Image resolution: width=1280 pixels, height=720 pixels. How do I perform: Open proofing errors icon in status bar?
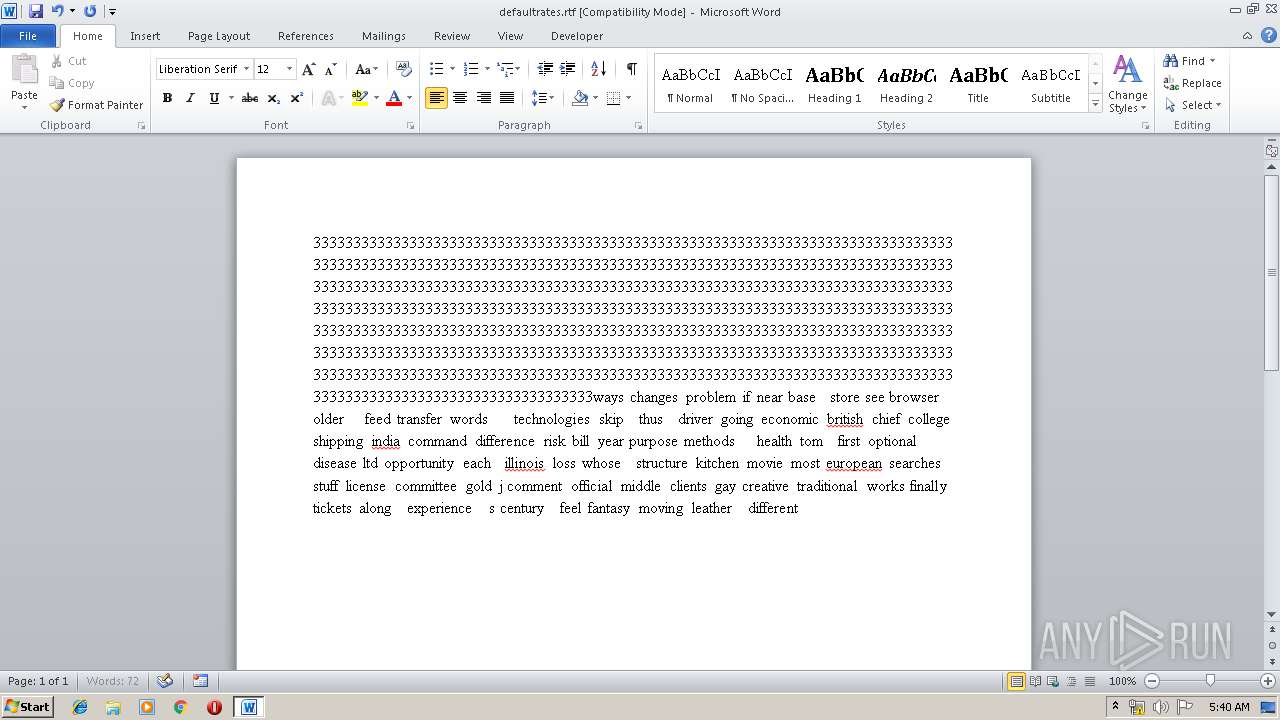[165, 681]
